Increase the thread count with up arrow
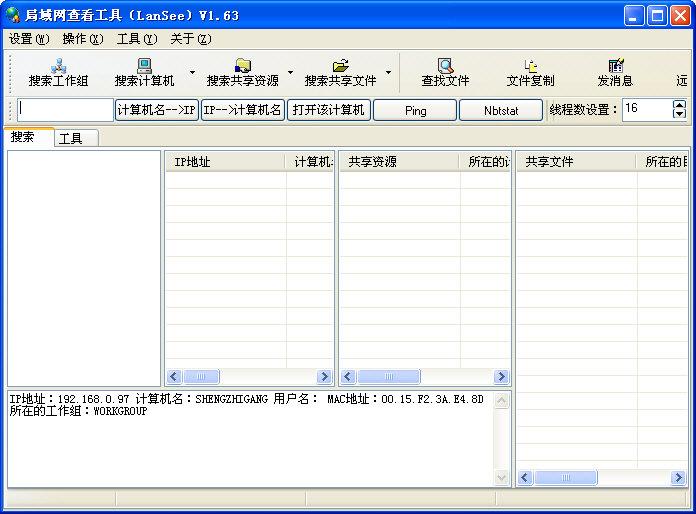Viewport: 696px width, 514px height. [679, 105]
